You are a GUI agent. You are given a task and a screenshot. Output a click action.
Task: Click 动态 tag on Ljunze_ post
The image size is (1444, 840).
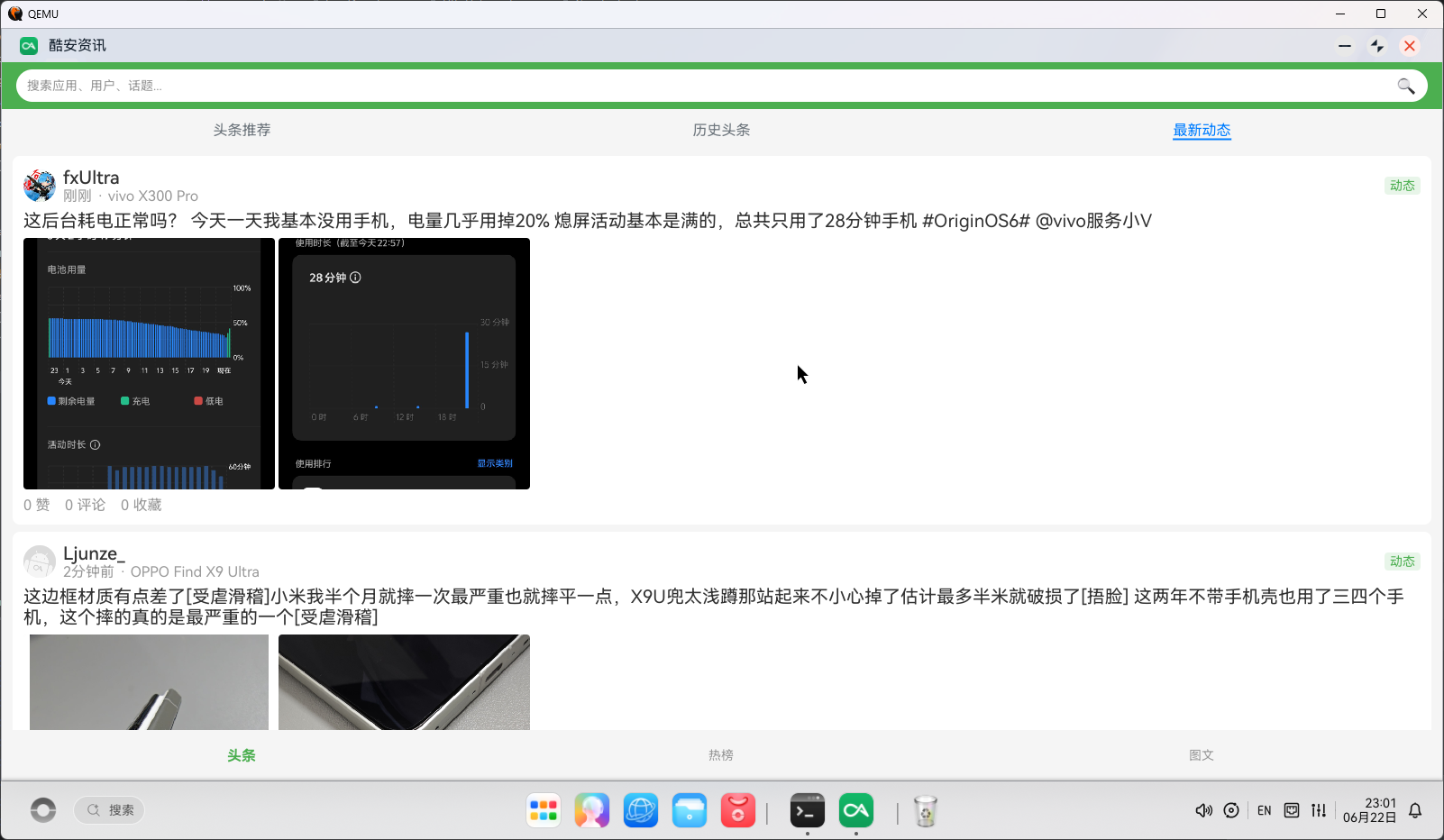(x=1403, y=562)
